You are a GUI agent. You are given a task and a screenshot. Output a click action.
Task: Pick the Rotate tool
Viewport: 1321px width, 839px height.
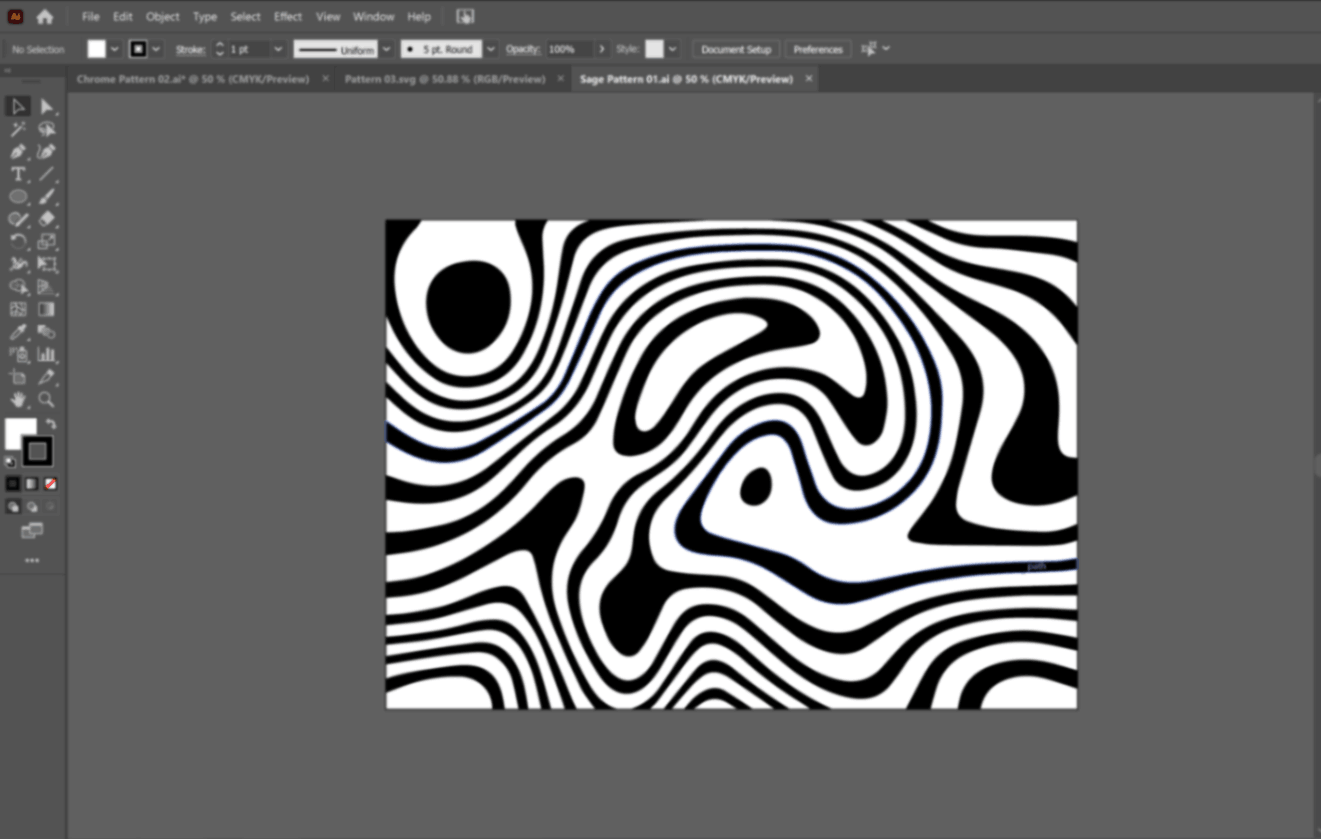click(18, 241)
